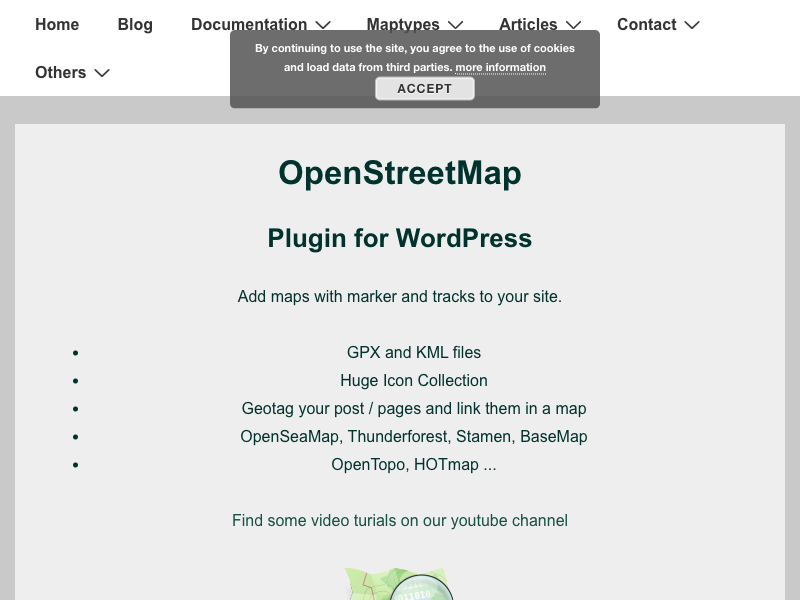Select the 'OpenStreetMap' main heading
800x600 pixels.
point(399,172)
